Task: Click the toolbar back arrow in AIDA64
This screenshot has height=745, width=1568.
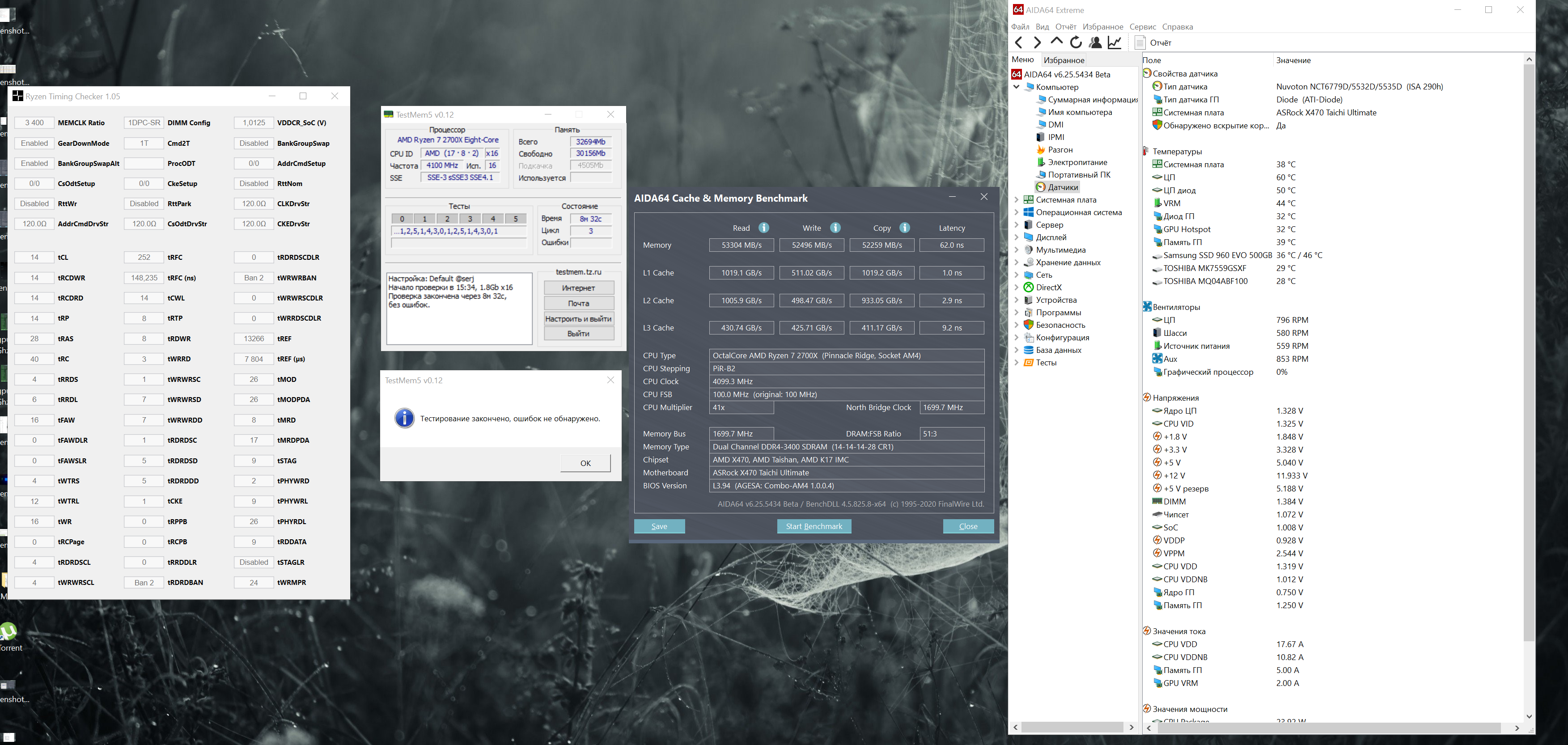Action: (1019, 42)
